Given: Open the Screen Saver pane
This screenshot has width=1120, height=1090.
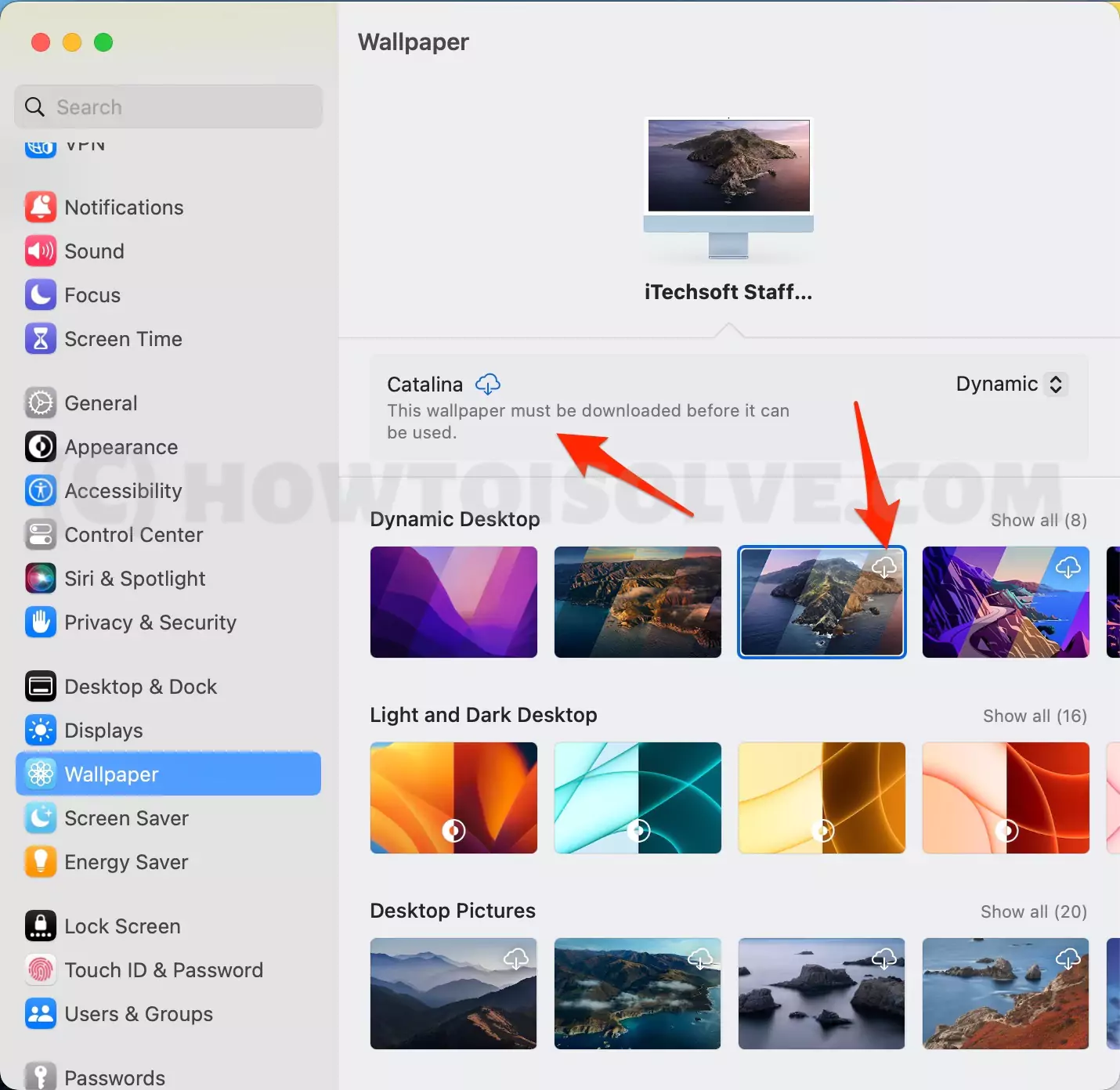Looking at the screenshot, I should (168, 818).
